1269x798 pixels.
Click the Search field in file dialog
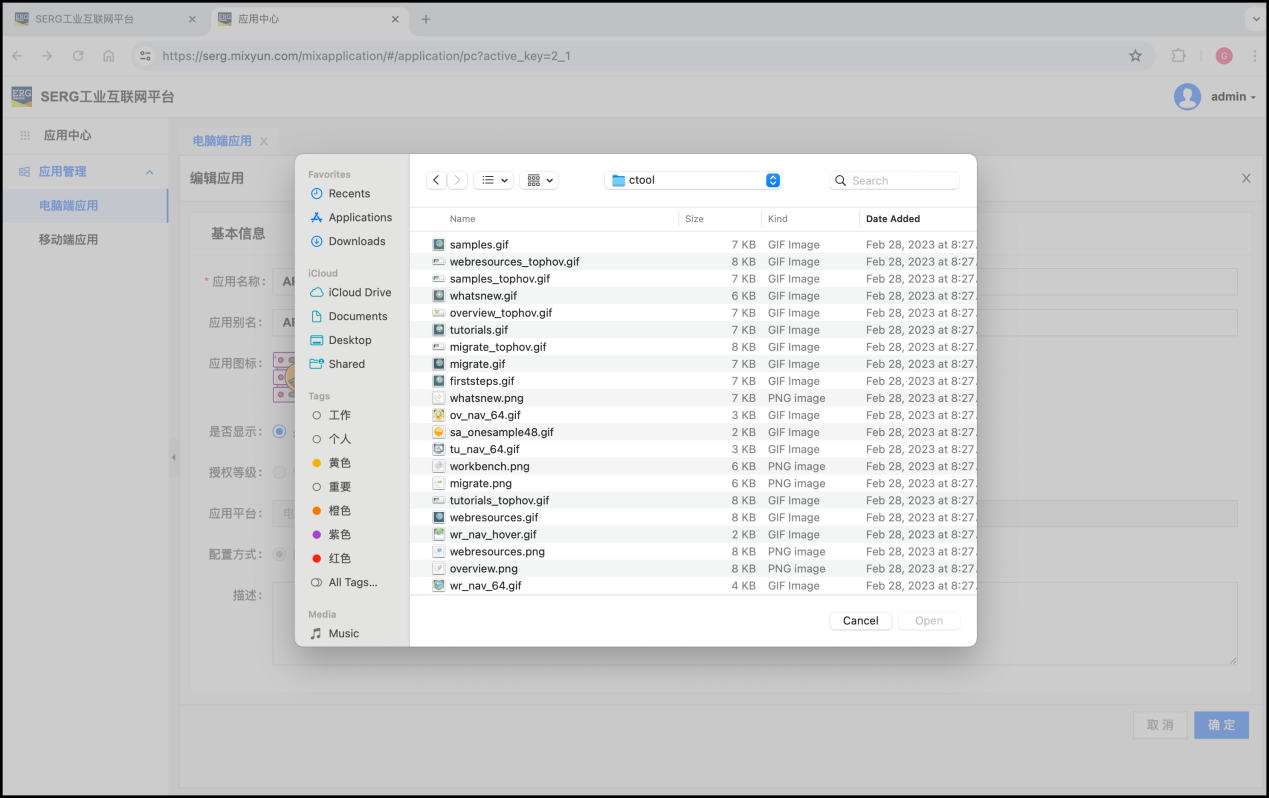coord(900,180)
